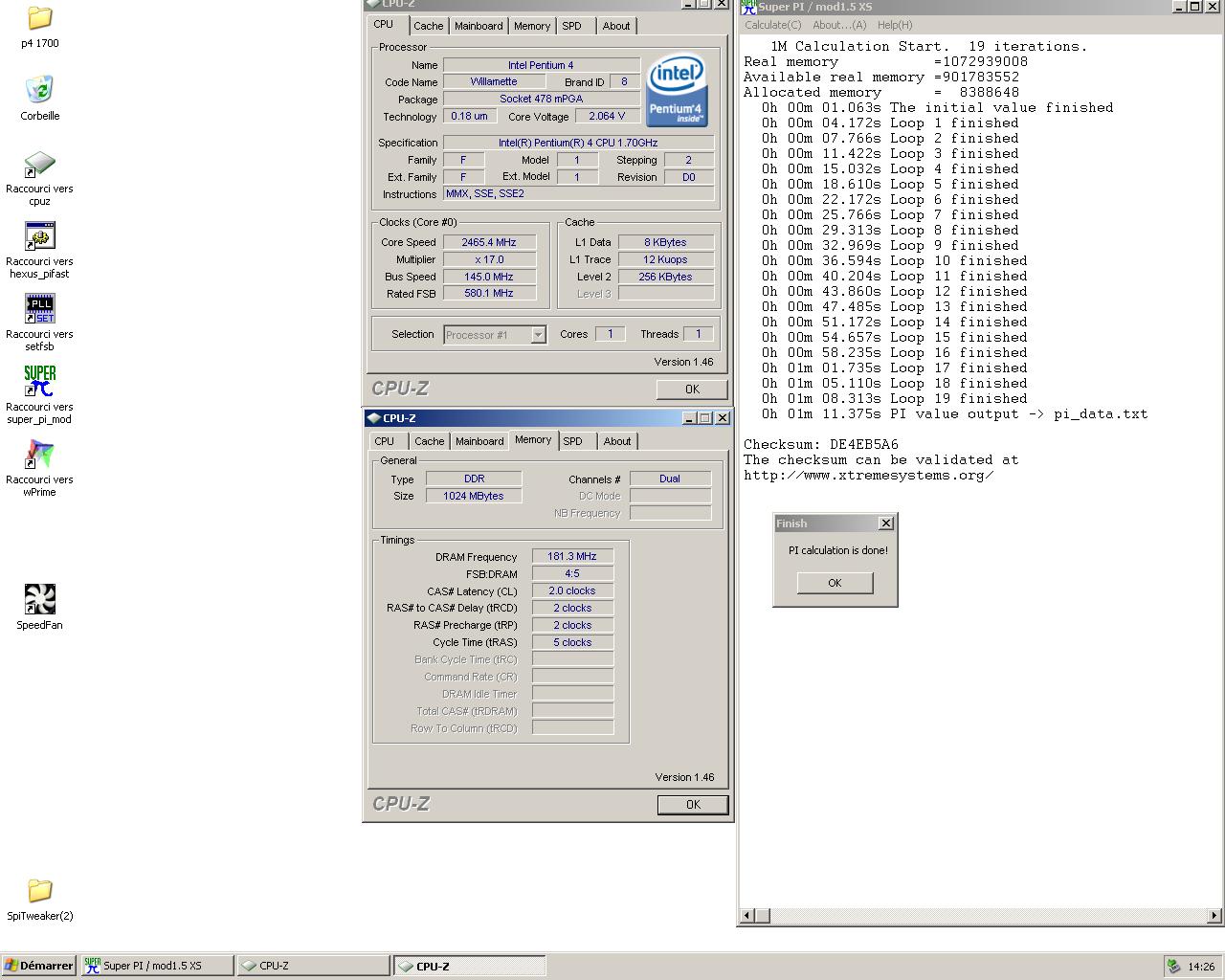Click the Super PI horizontal scrollbar right arrow

[1214, 916]
